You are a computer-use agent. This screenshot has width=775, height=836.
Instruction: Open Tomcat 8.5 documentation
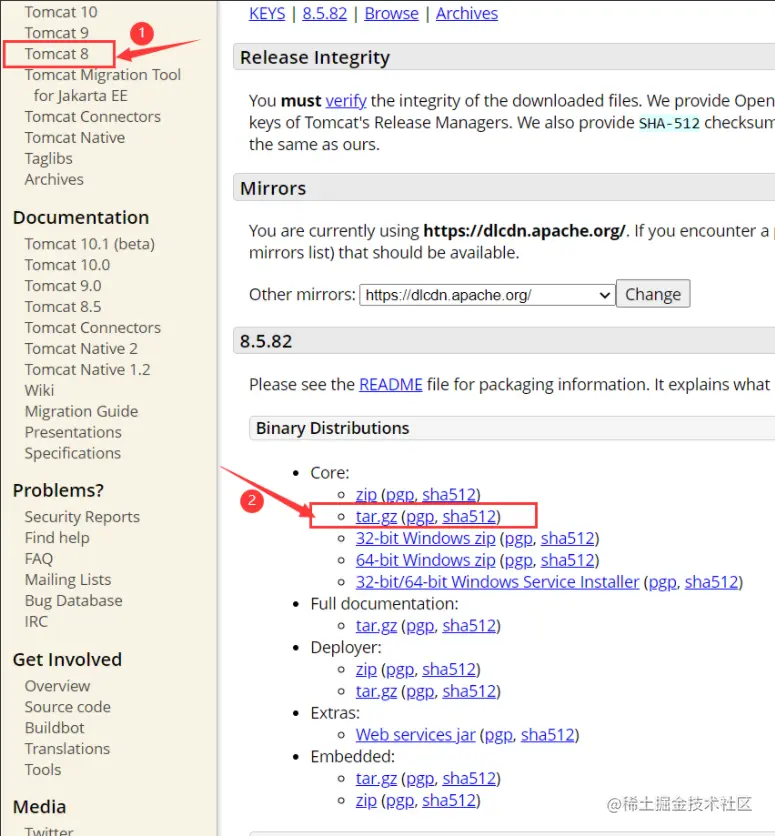tap(63, 307)
